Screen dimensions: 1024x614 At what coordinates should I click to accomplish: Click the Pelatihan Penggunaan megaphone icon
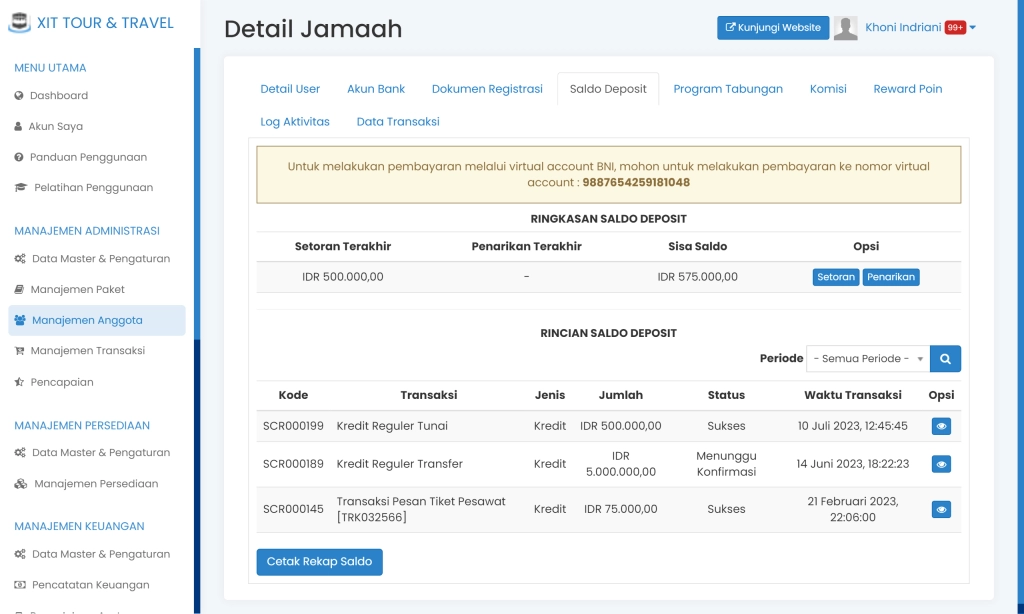coord(22,187)
